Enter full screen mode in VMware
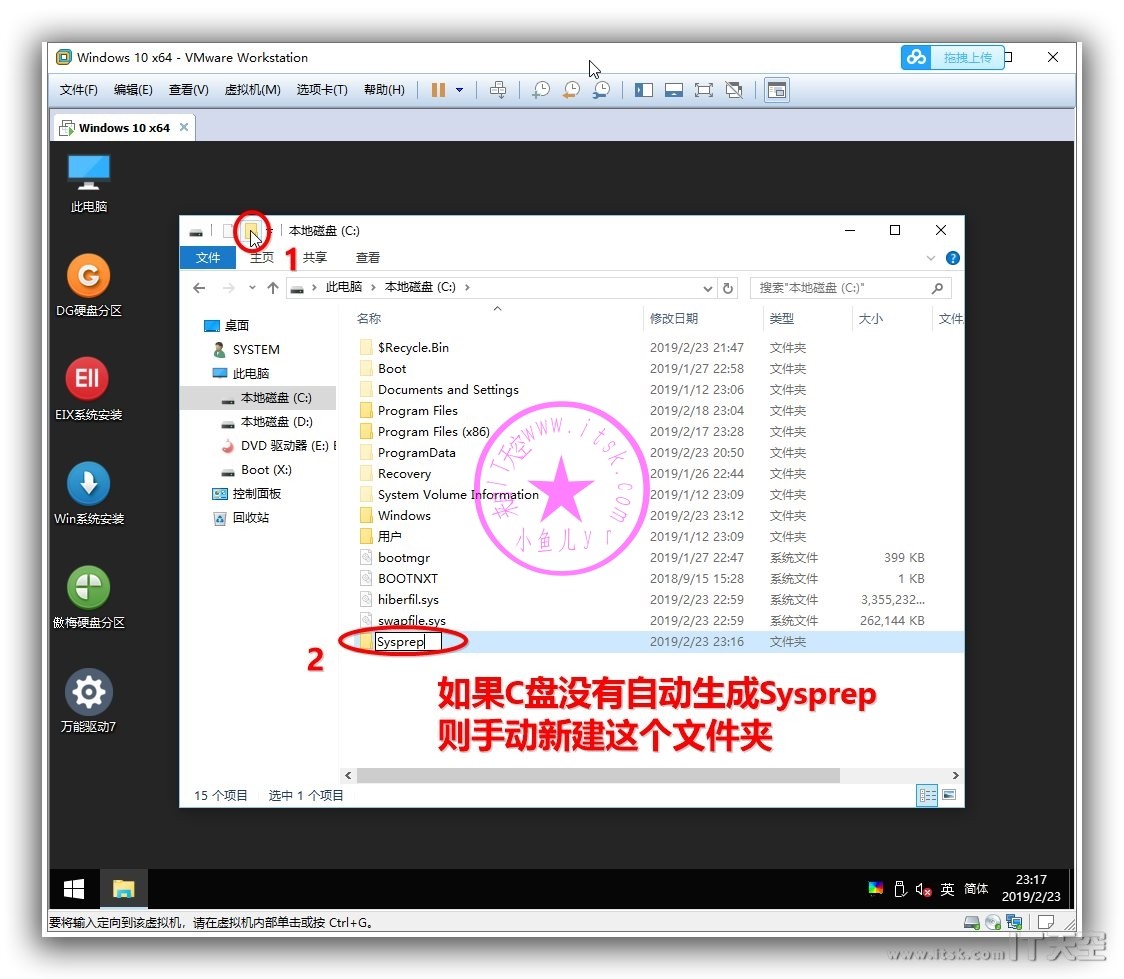 tap(704, 90)
